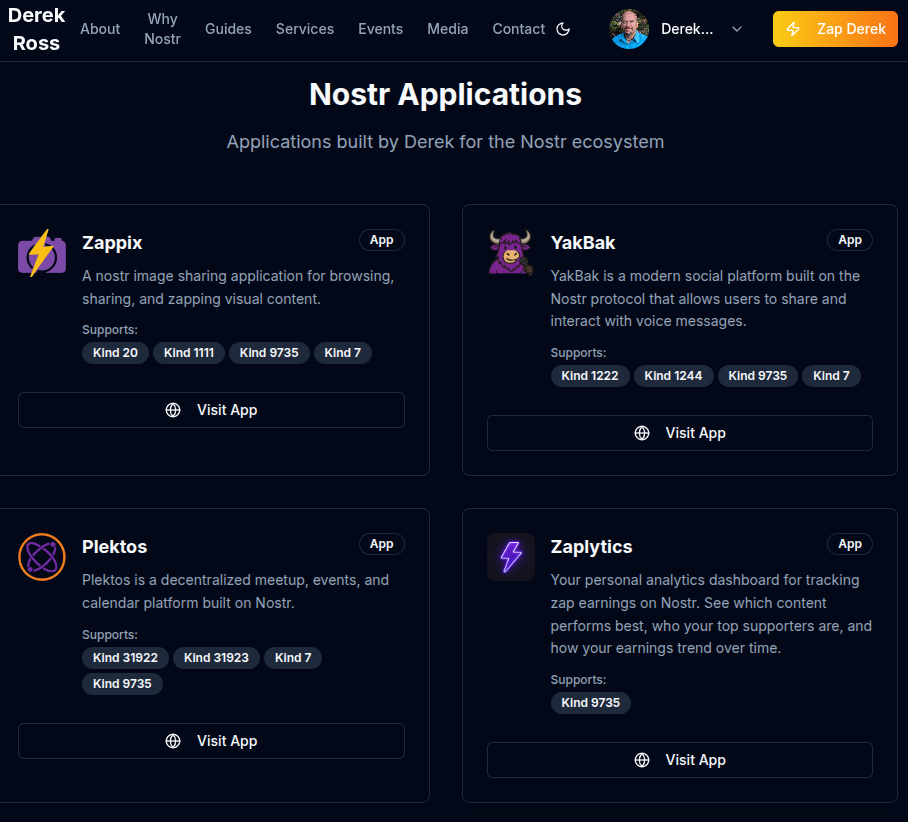Go to the Guides navigation item
This screenshot has width=908, height=822.
[228, 29]
